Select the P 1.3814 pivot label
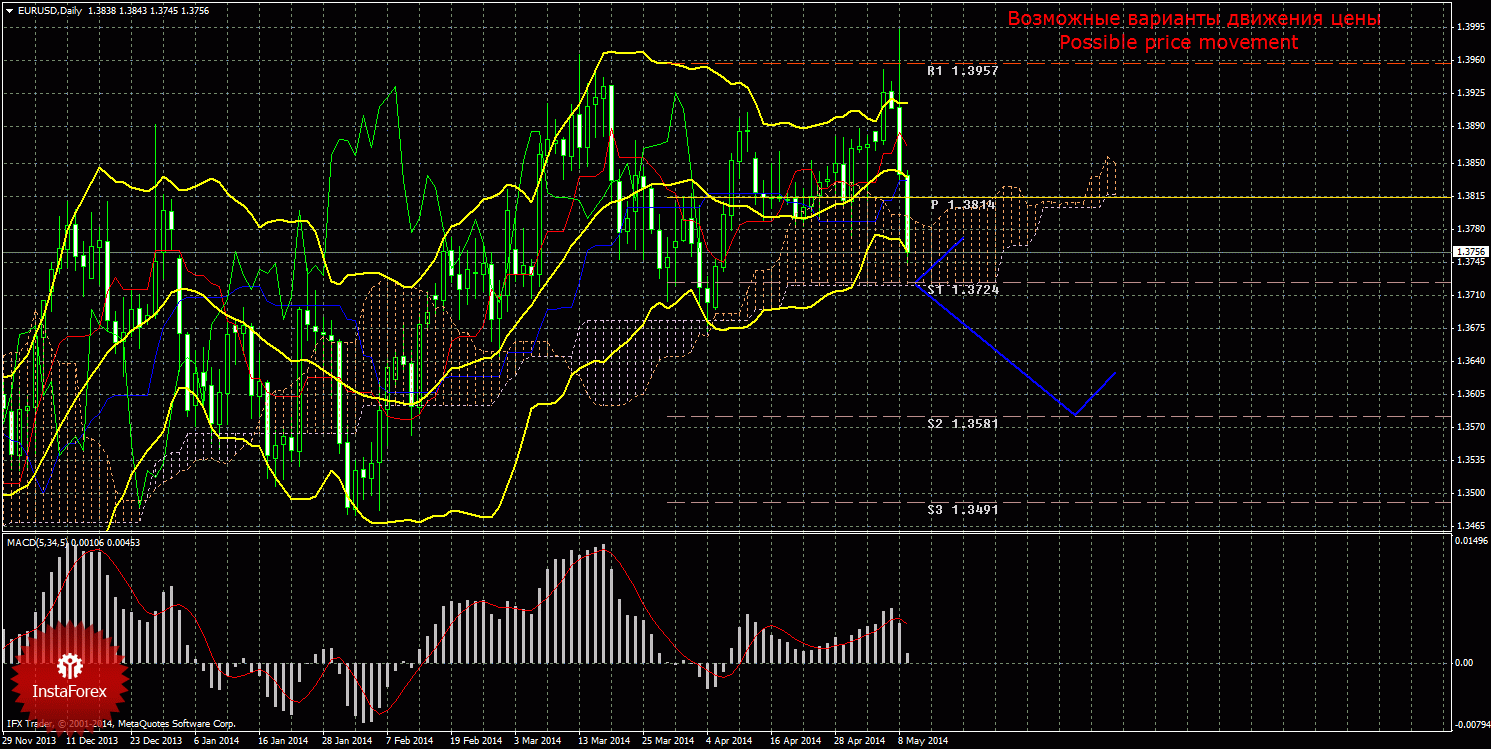The image size is (1491, 749). click(963, 204)
